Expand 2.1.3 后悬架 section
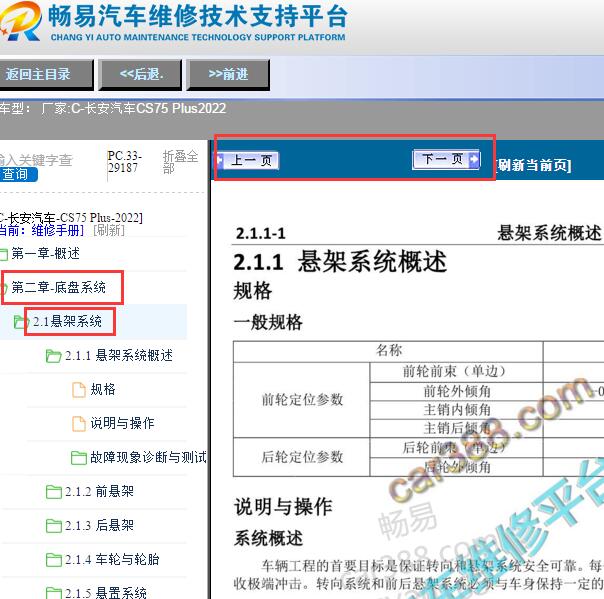This screenshot has width=604, height=599. (x=99, y=525)
